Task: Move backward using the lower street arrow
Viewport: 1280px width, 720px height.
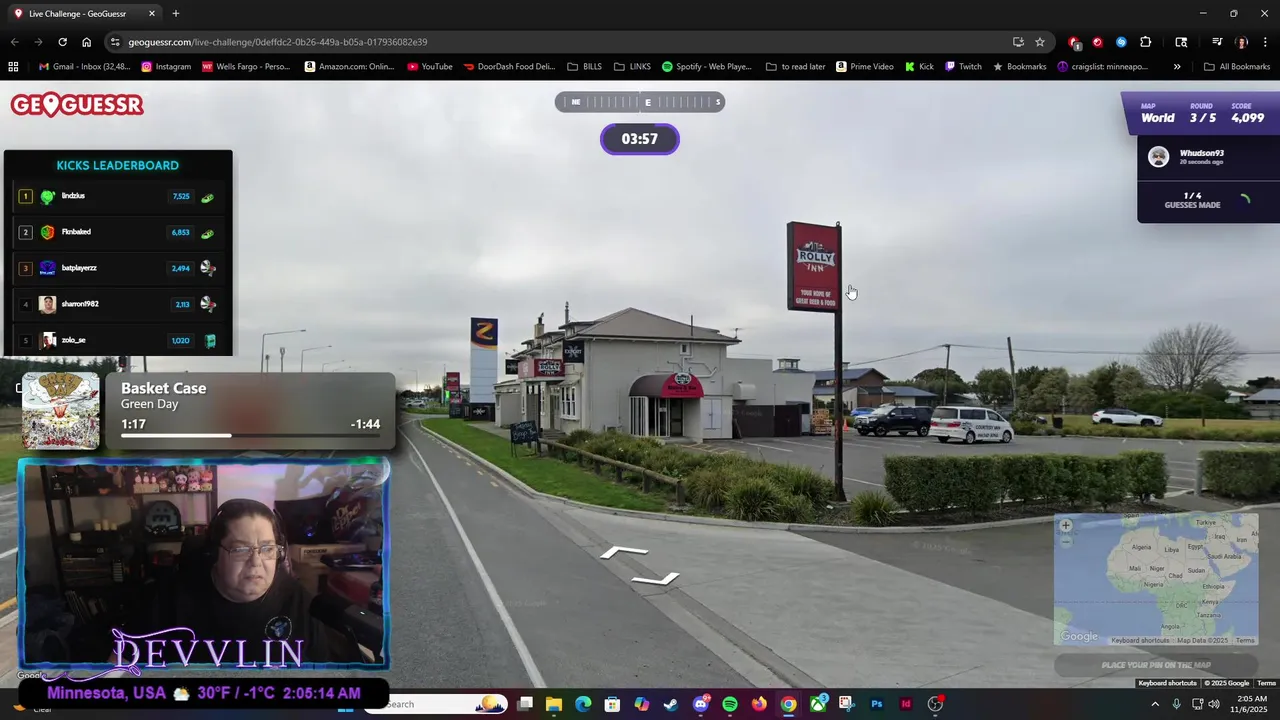Action: click(x=655, y=578)
